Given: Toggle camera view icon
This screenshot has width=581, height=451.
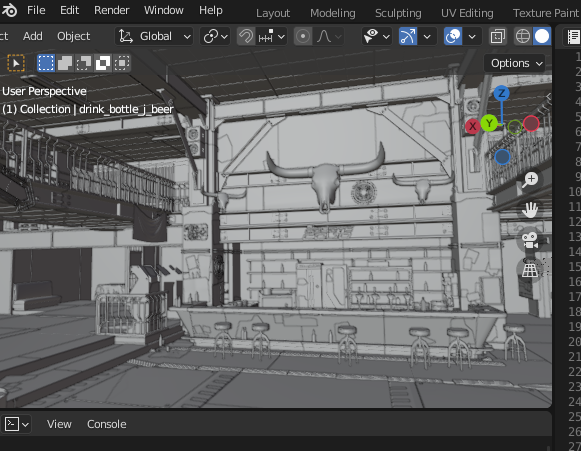Looking at the screenshot, I should 530,240.
